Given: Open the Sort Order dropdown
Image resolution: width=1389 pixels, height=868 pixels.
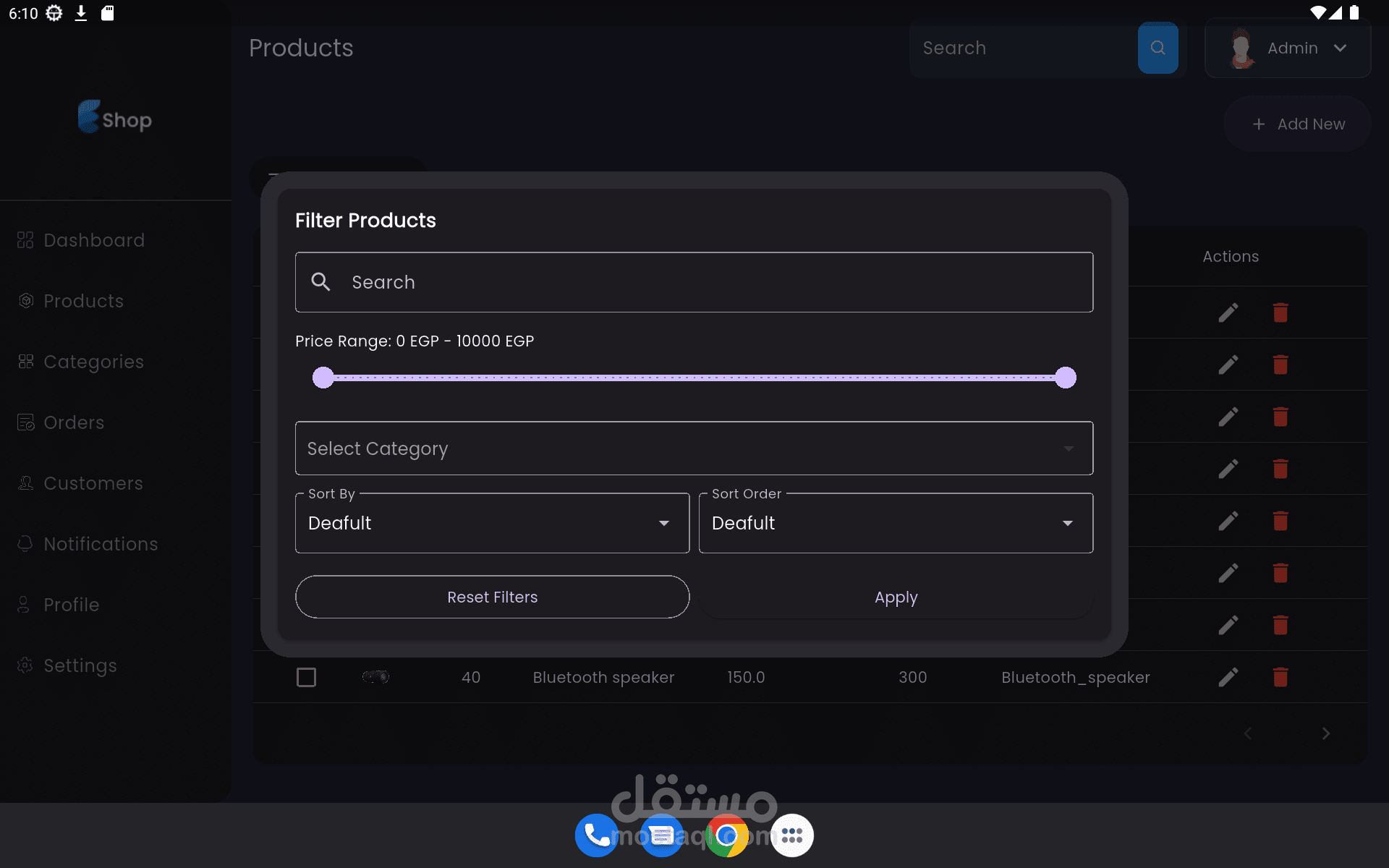Looking at the screenshot, I should 896,523.
